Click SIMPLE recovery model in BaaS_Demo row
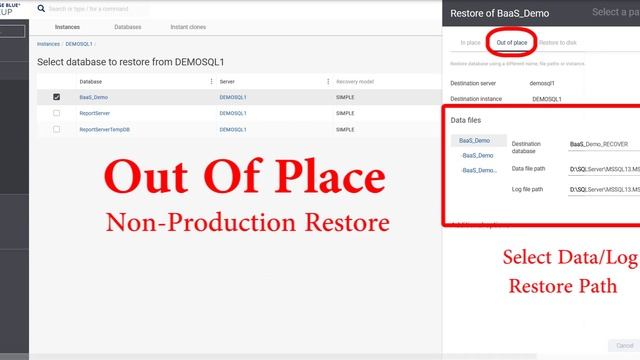The width and height of the screenshot is (640, 360). [345, 97]
